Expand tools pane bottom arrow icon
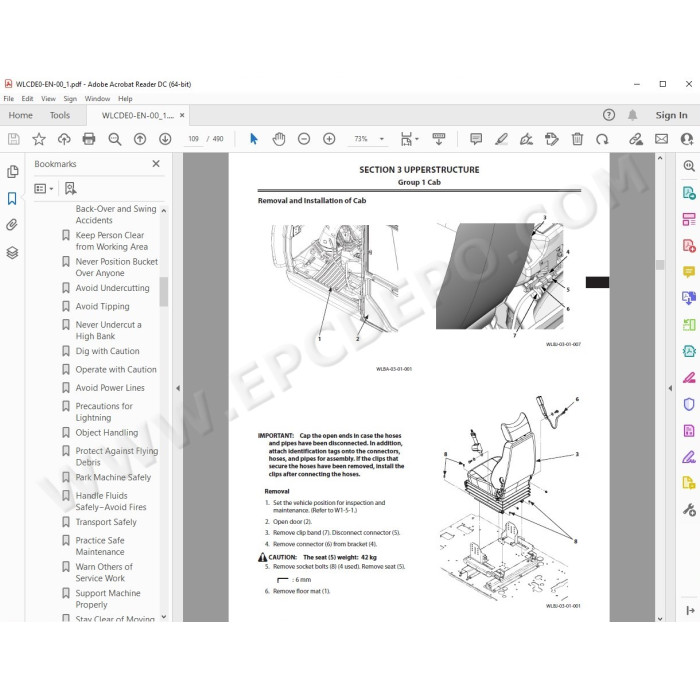 tap(690, 610)
